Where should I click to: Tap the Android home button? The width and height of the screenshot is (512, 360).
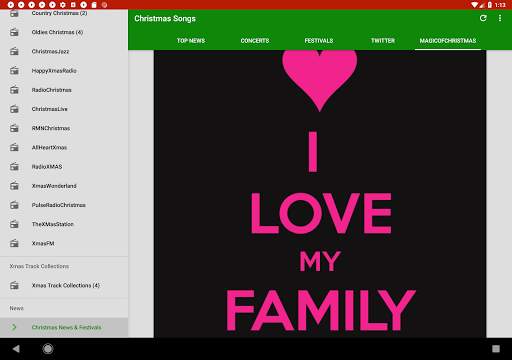(x=48, y=349)
